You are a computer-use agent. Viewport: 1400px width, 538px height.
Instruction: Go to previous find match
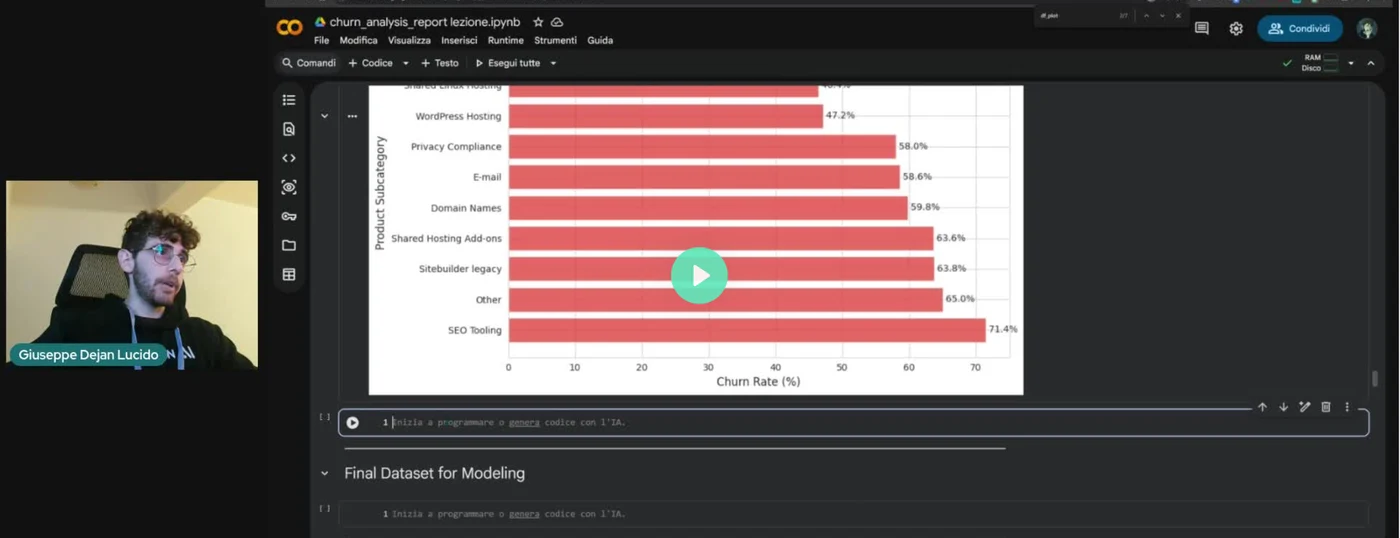point(1147,16)
